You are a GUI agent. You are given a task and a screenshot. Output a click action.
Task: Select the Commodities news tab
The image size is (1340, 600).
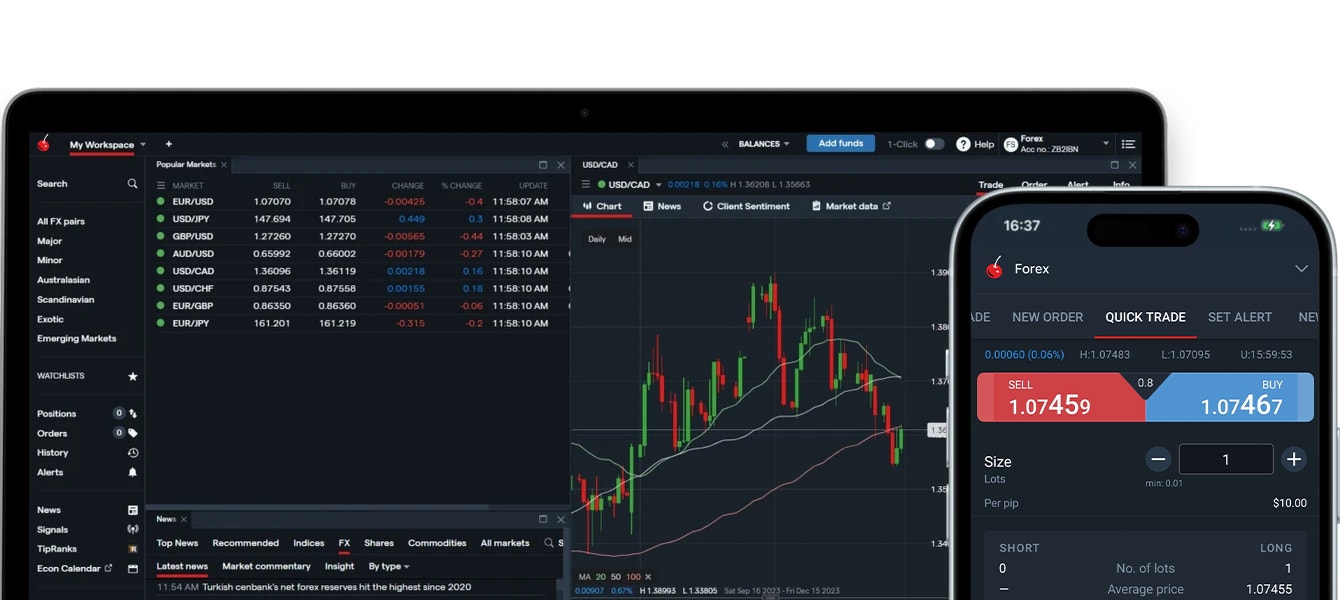click(437, 543)
